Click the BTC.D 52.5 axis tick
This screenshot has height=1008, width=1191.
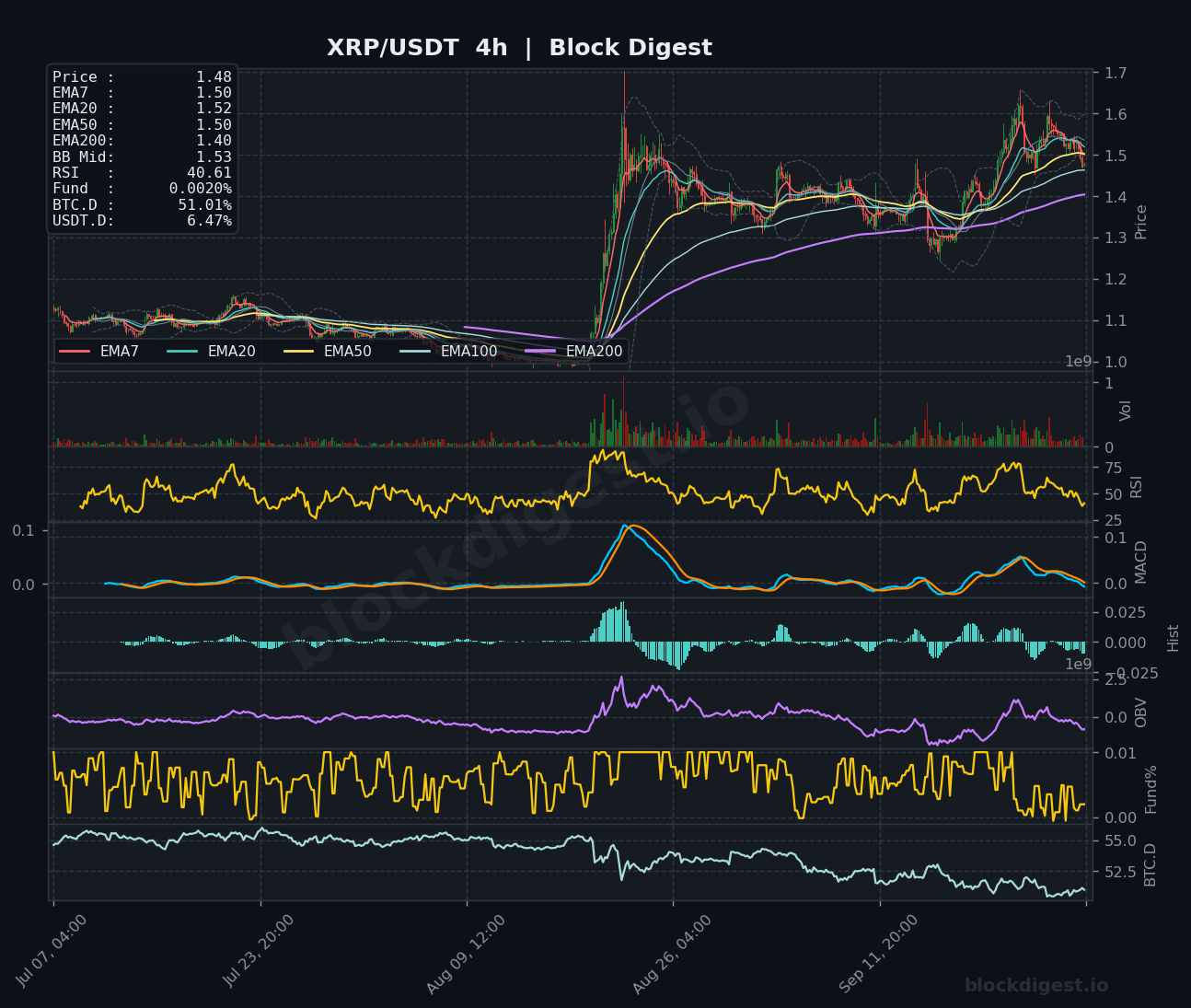(1120, 871)
